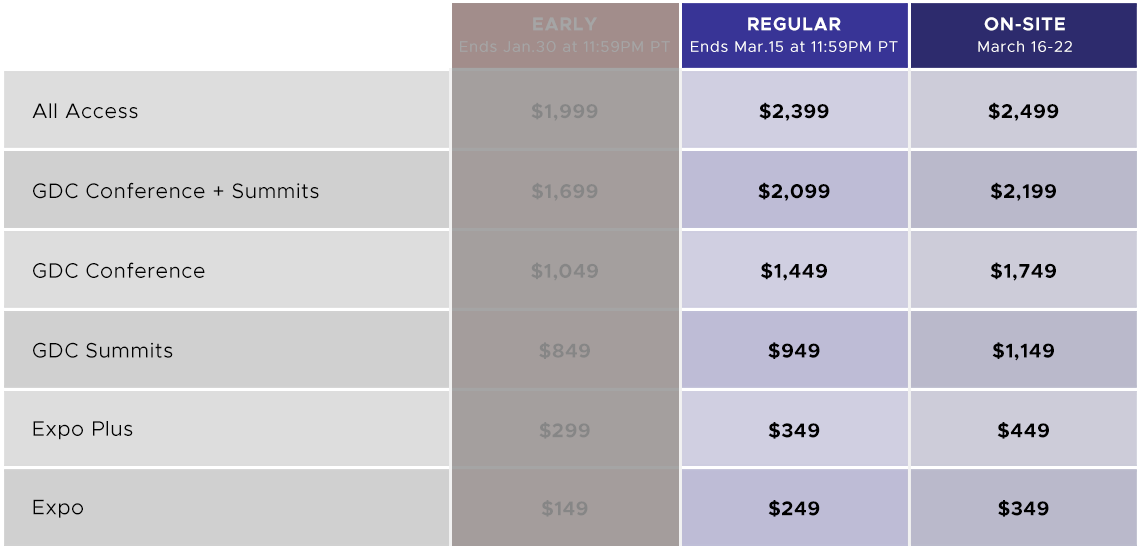Click the greyed-out EARLY column header

(565, 36)
